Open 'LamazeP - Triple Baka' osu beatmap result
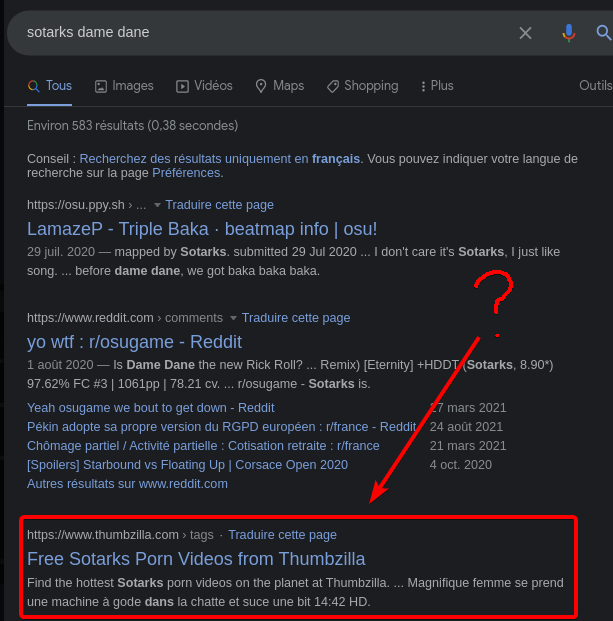The width and height of the screenshot is (613, 621). pos(202,229)
